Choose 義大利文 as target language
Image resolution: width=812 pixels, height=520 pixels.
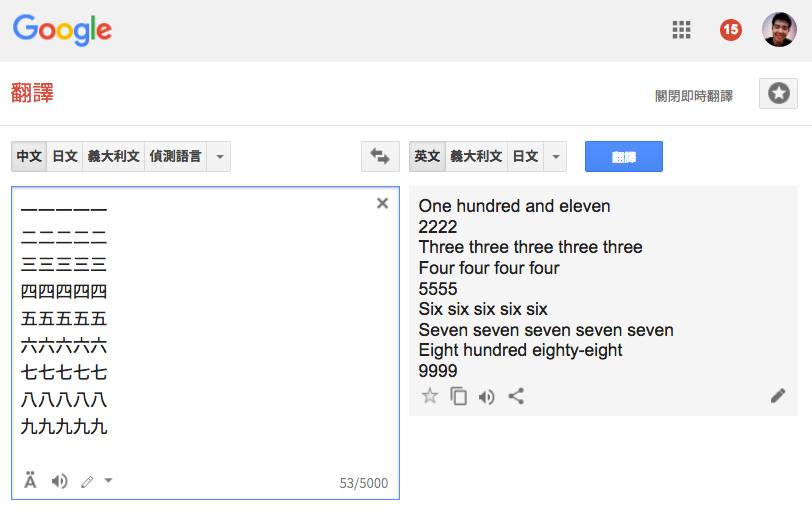coord(476,156)
